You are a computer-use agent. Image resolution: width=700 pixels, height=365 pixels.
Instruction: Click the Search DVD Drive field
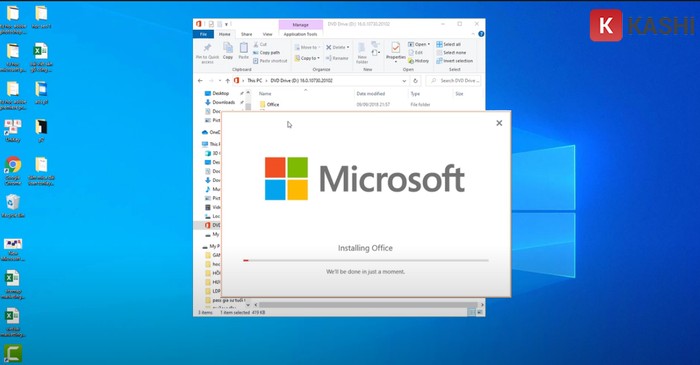(x=454, y=81)
